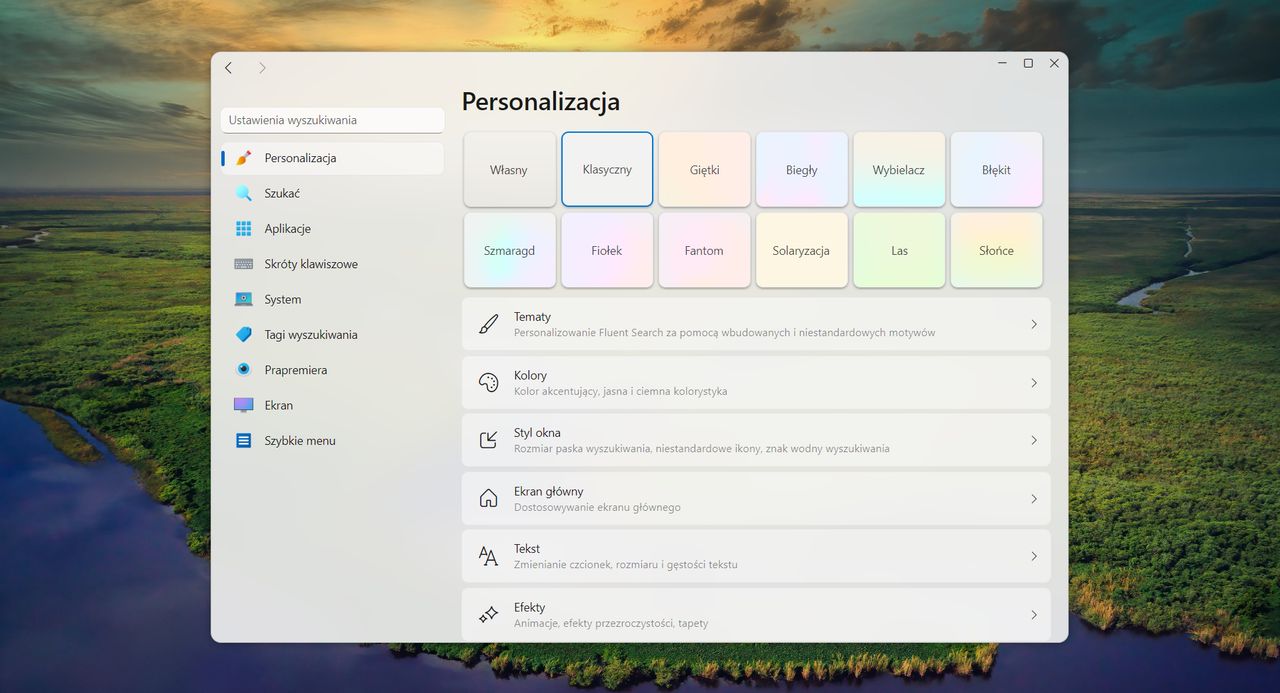Image resolution: width=1280 pixels, height=693 pixels.
Task: Click the Szybkie menu list icon
Action: [x=243, y=440]
